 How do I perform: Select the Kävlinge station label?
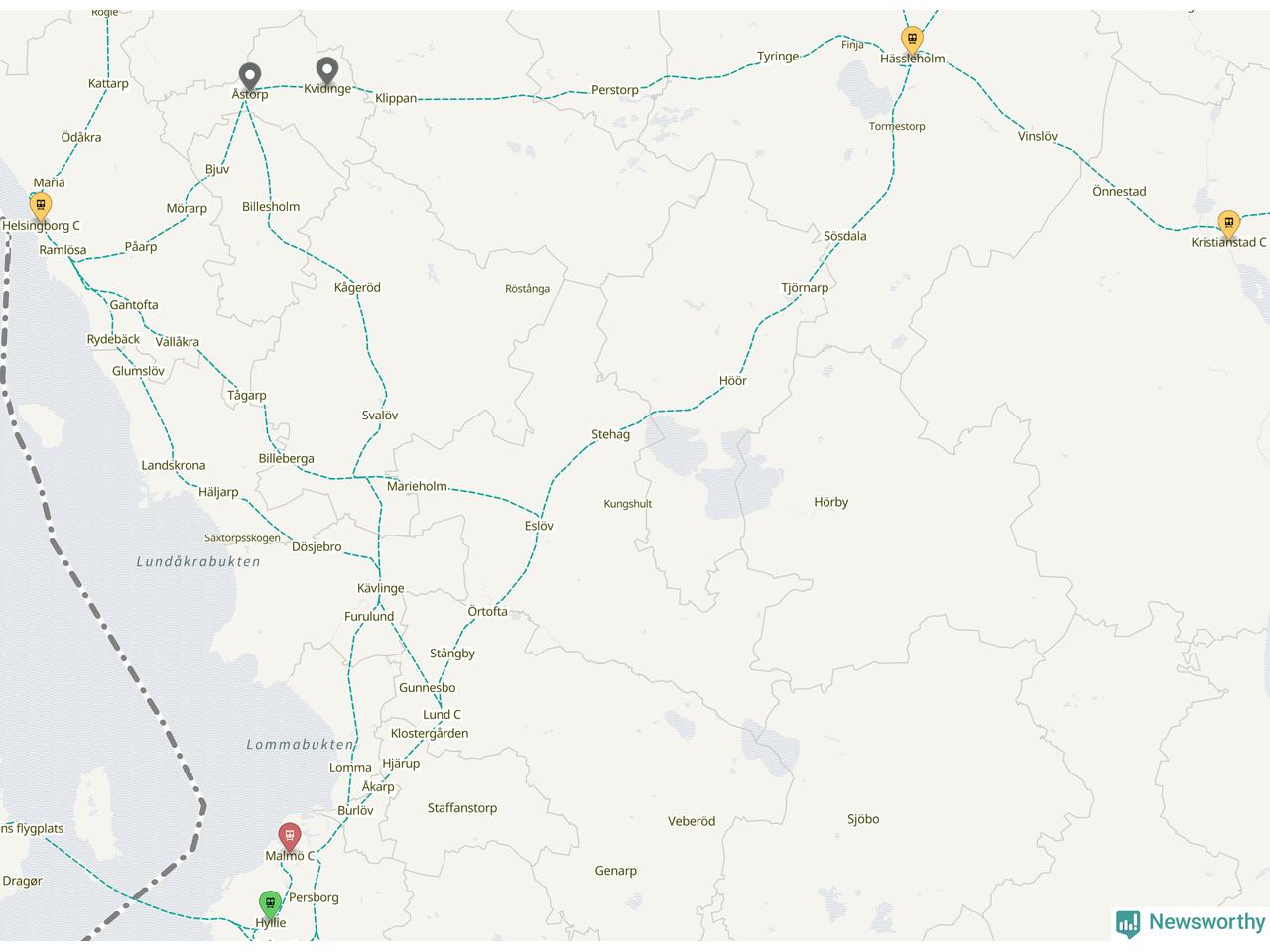(x=381, y=588)
